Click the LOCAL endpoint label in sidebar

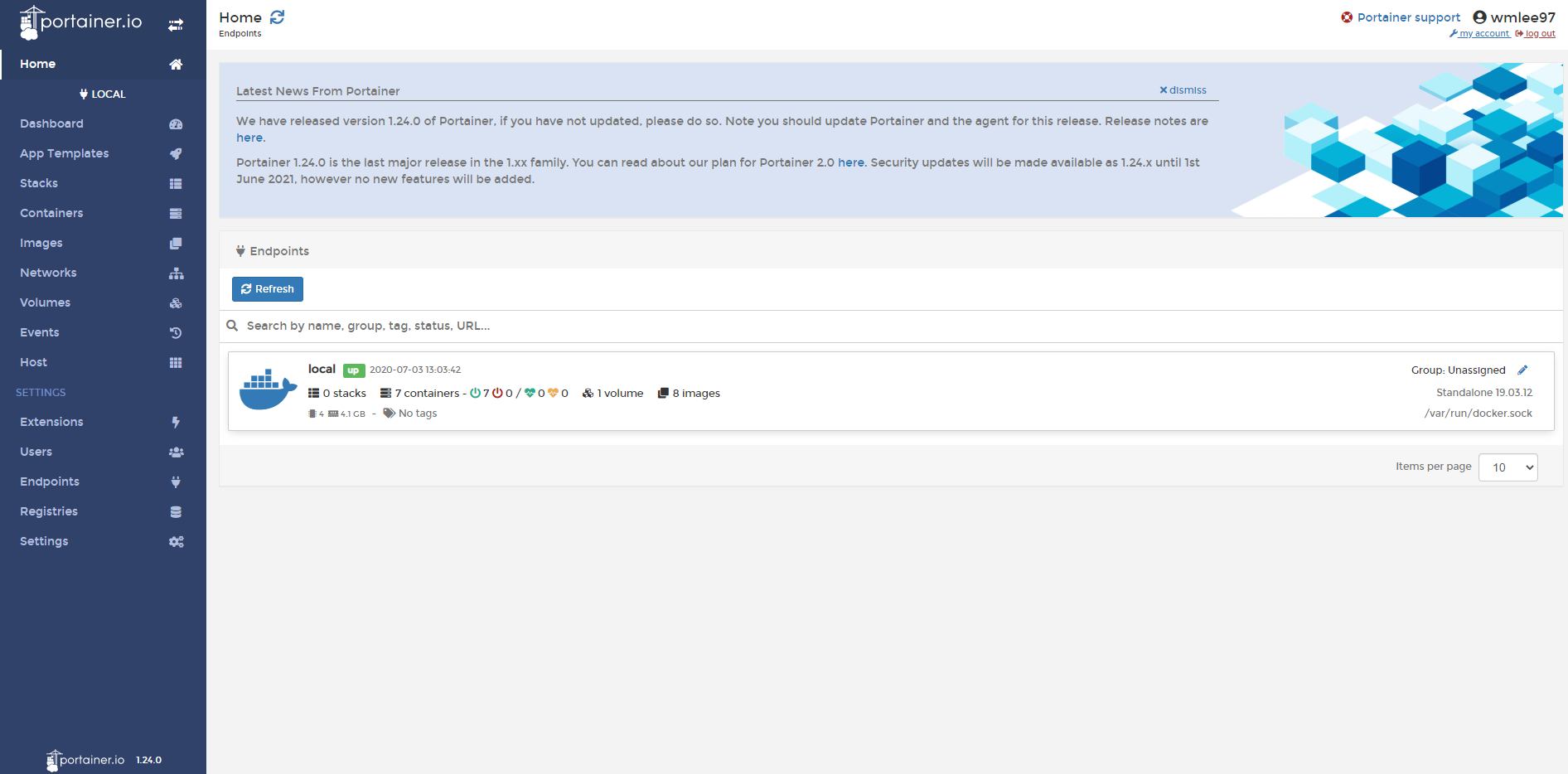103,94
